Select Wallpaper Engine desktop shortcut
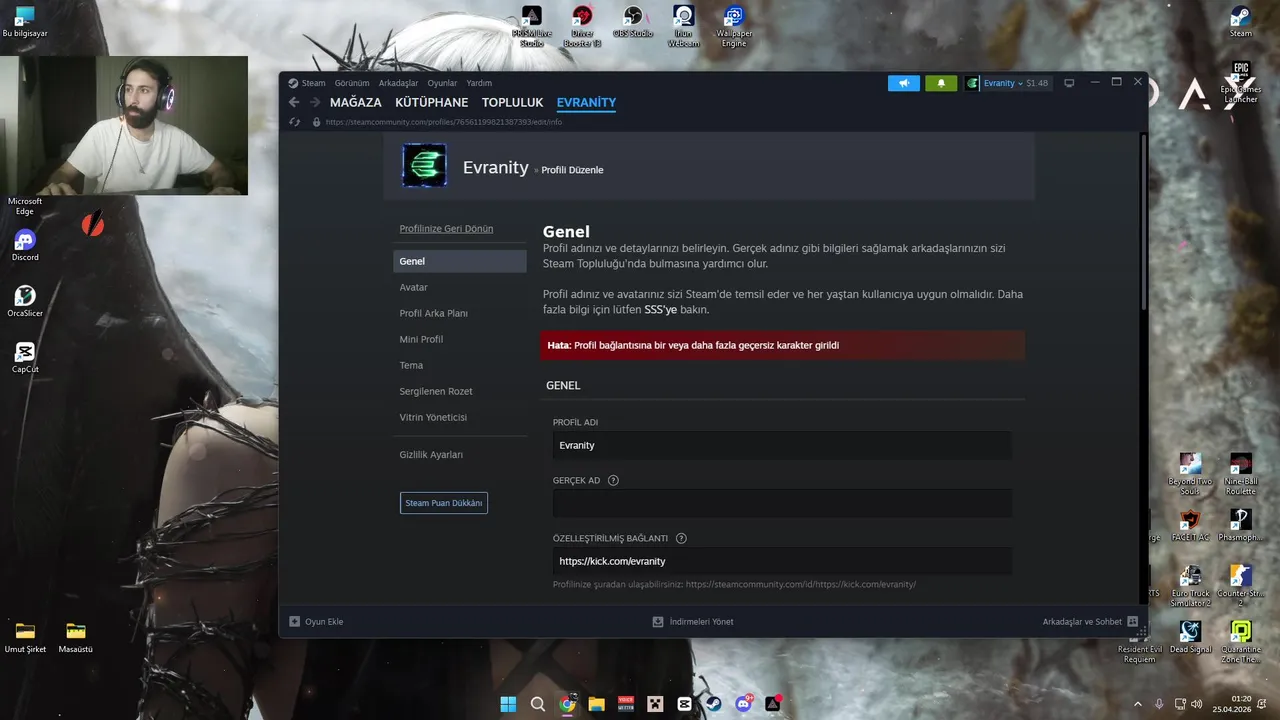 coord(734,26)
